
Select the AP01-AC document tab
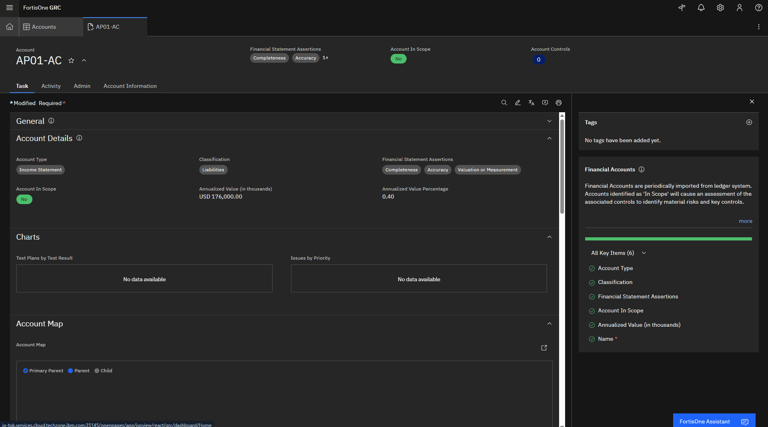pyautogui.click(x=115, y=27)
